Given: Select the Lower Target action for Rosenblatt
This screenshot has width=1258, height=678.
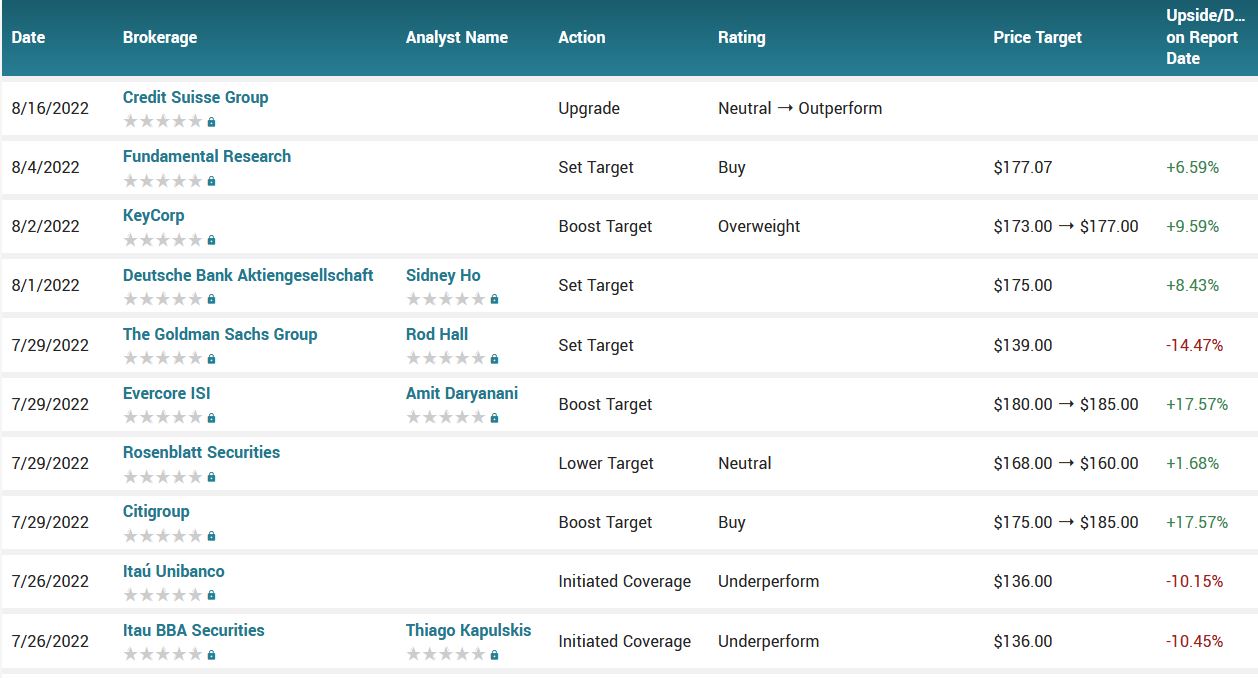Looking at the screenshot, I should [606, 463].
